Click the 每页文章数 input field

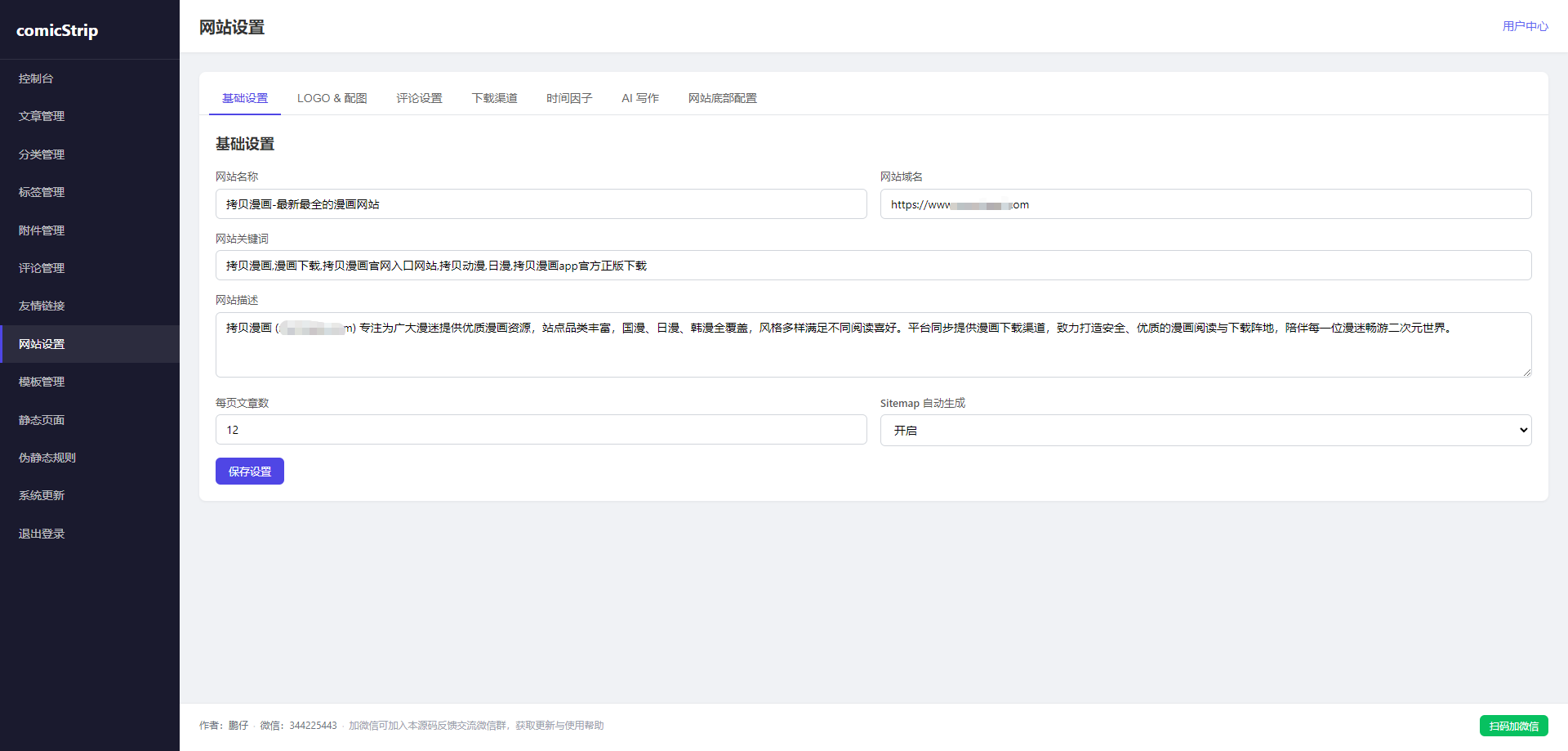541,430
